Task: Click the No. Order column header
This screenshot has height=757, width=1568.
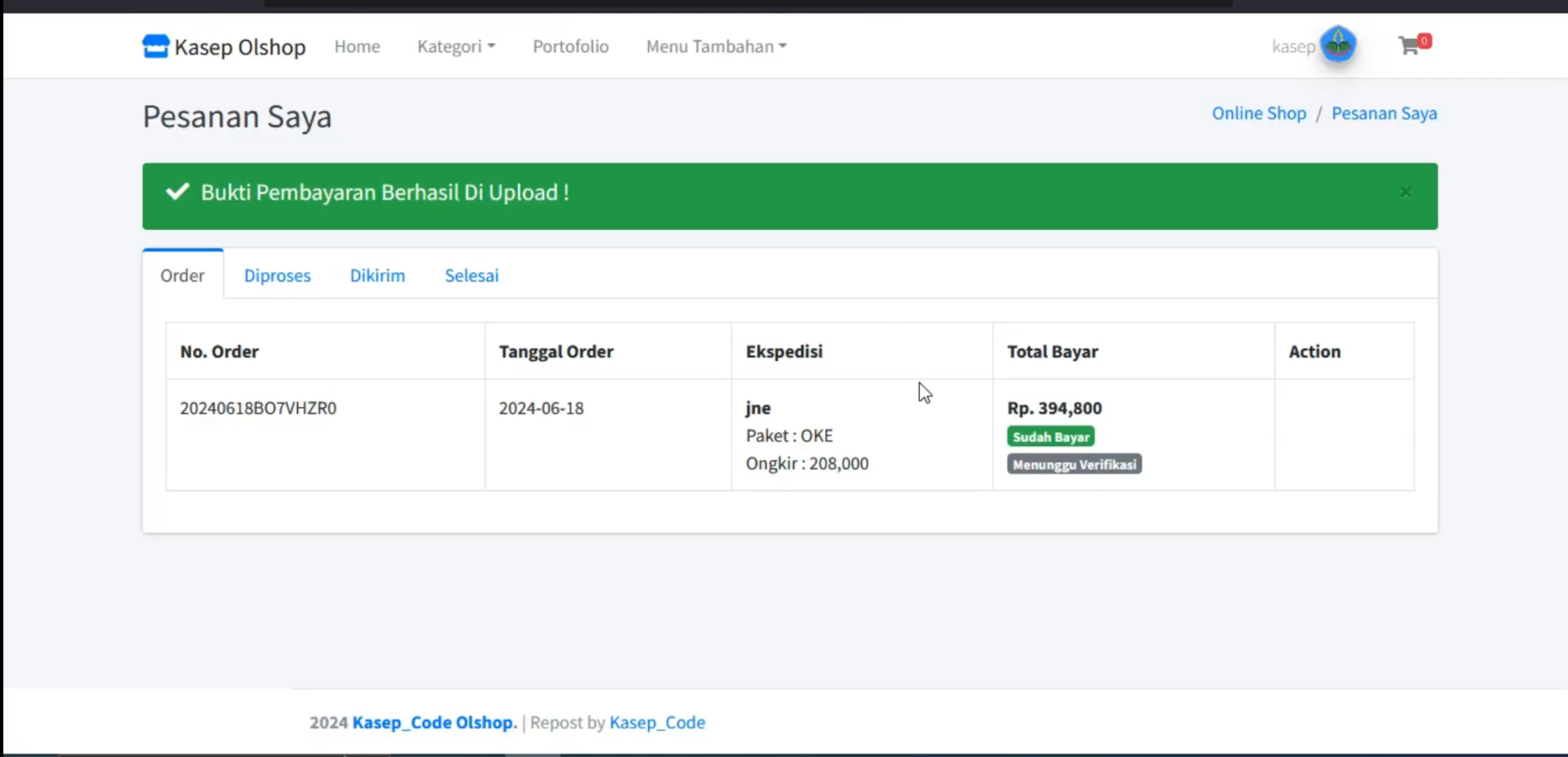Action: coord(219,352)
